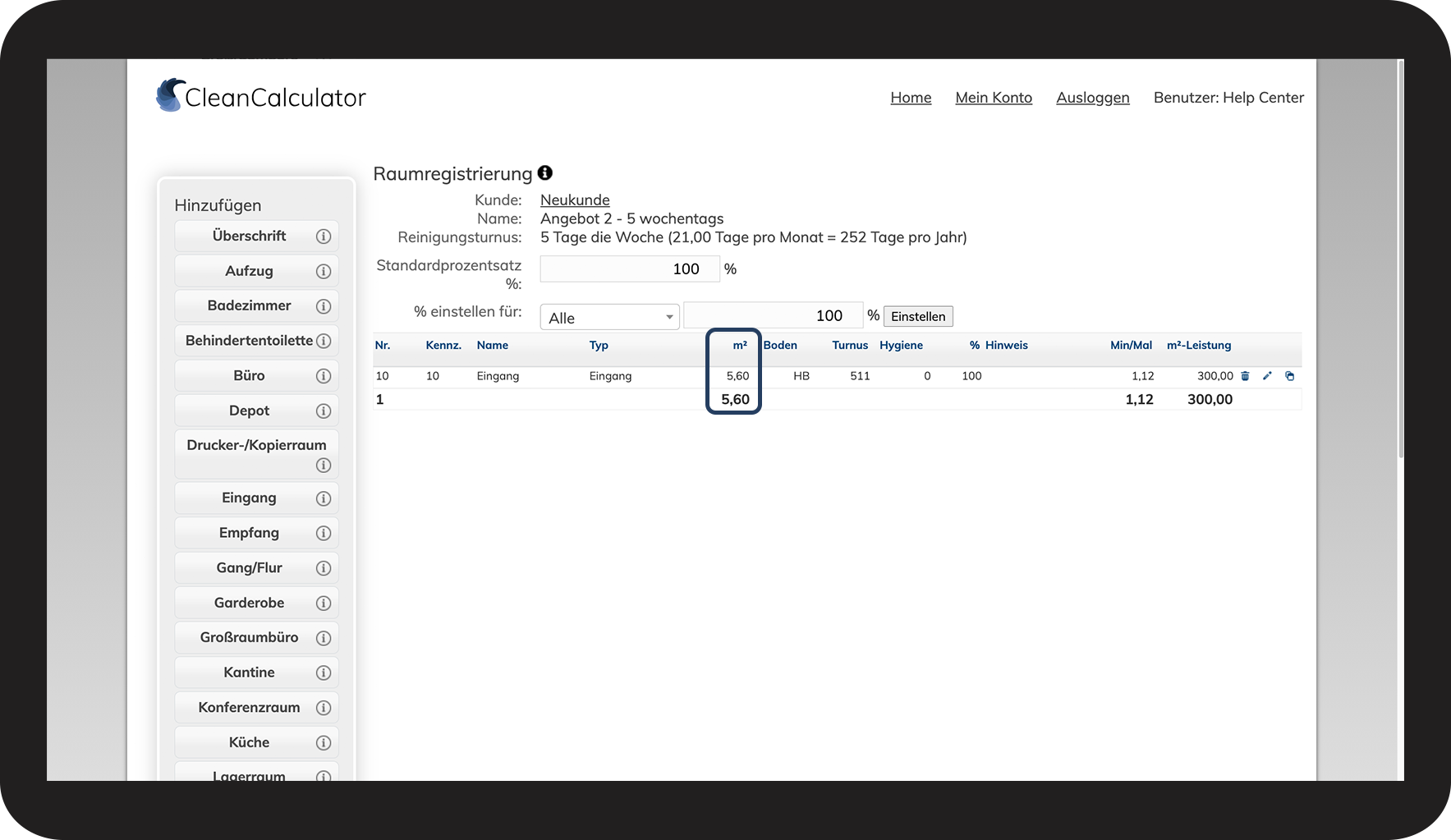Image resolution: width=1451 pixels, height=840 pixels.
Task: Click the CleanCalculator logo
Action: click(261, 97)
